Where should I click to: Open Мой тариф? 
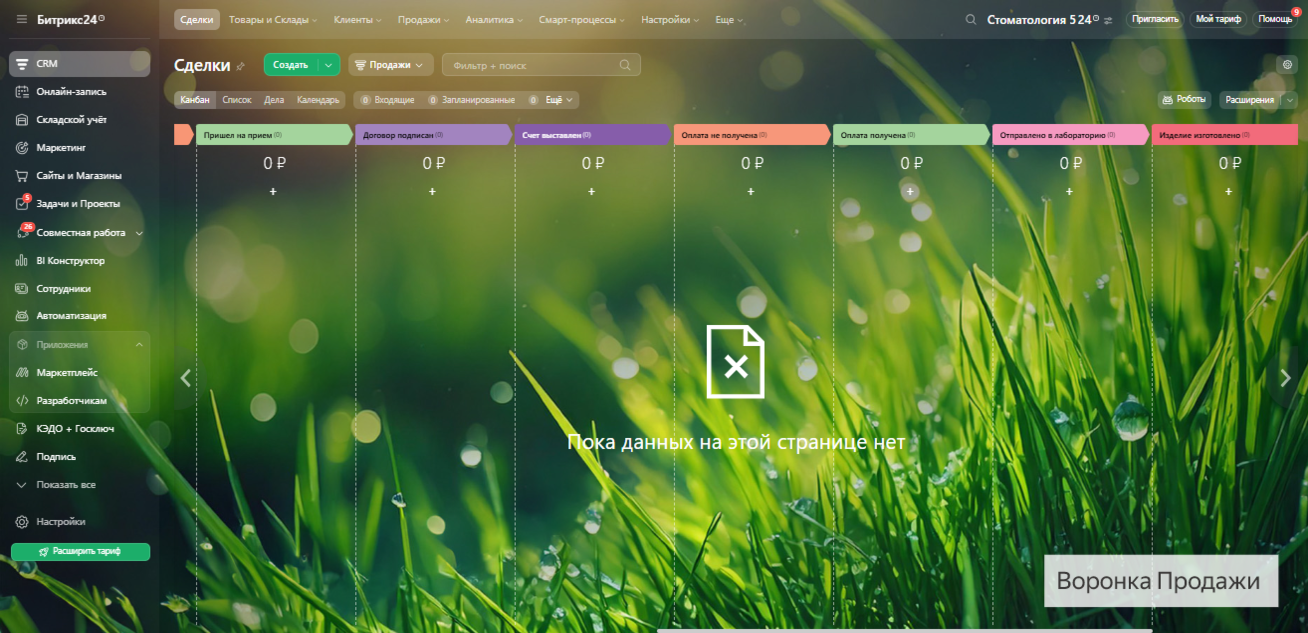click(x=1218, y=19)
